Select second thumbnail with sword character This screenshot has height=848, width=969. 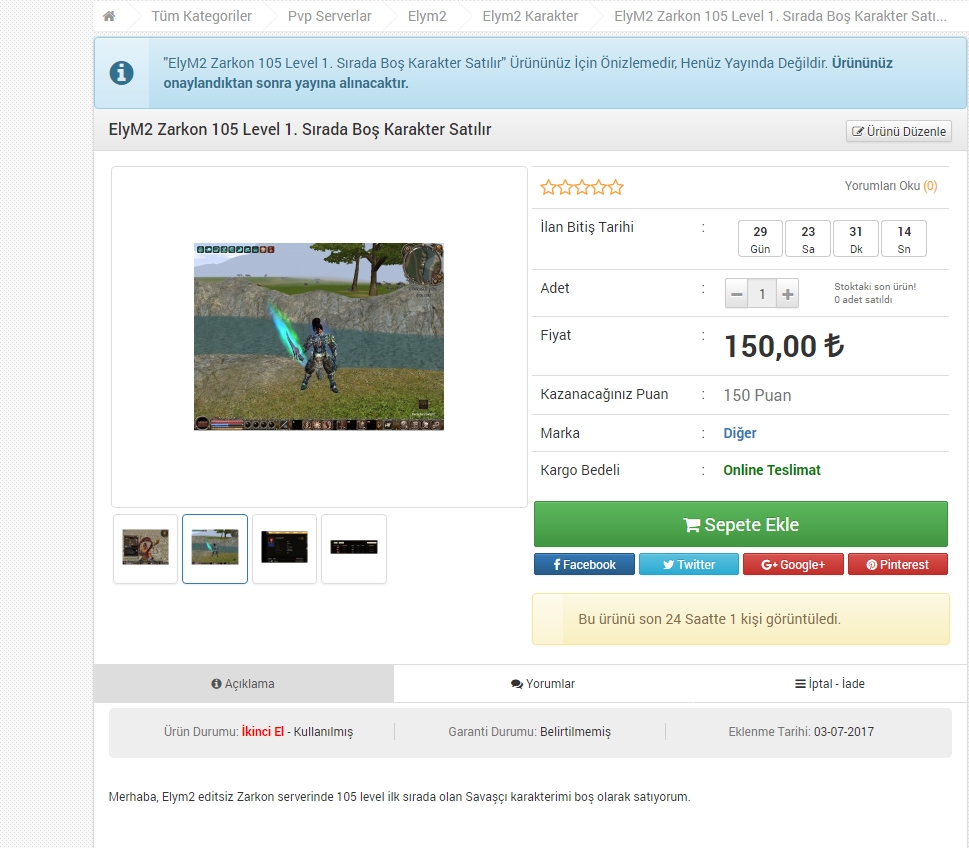coord(215,548)
